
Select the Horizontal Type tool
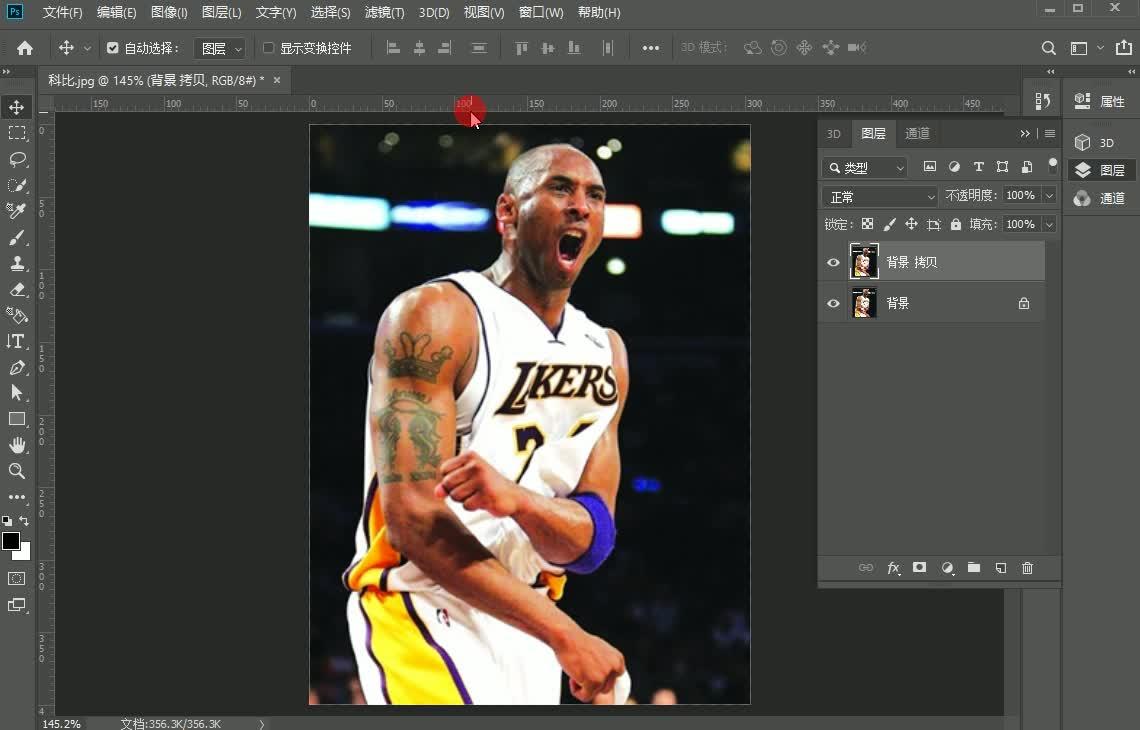(17, 341)
